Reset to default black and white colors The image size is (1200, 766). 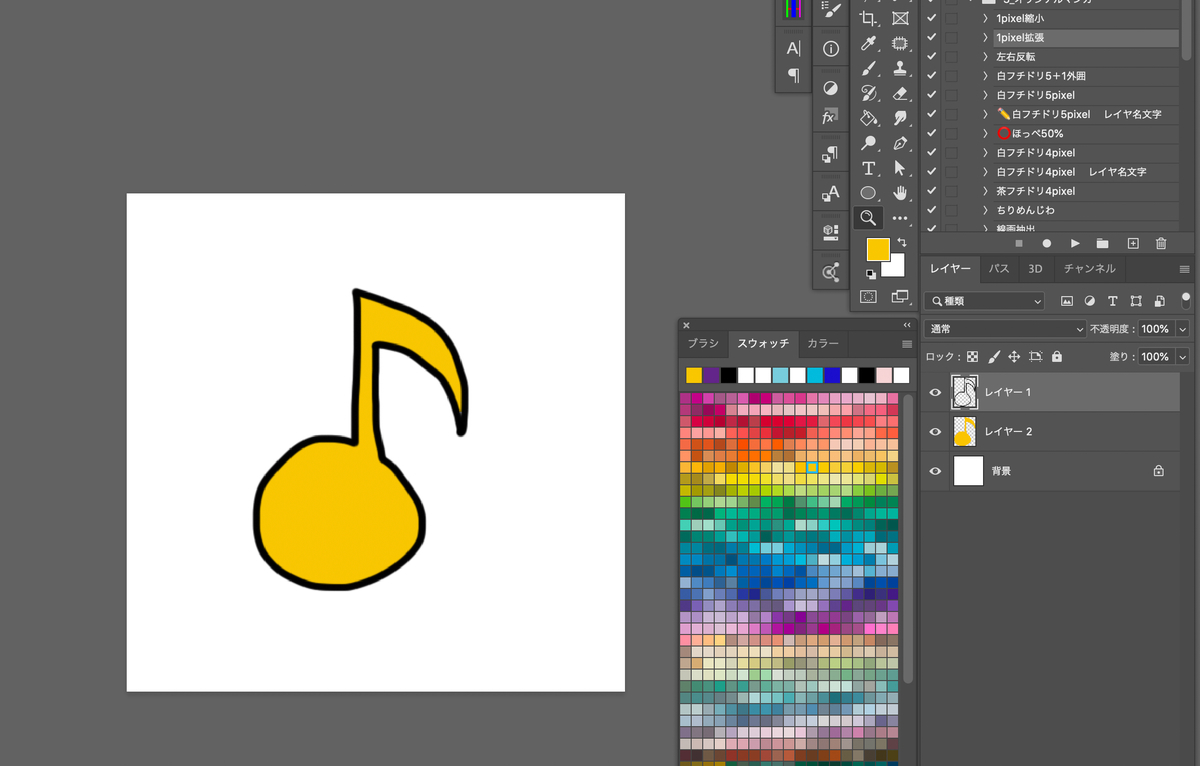click(871, 274)
